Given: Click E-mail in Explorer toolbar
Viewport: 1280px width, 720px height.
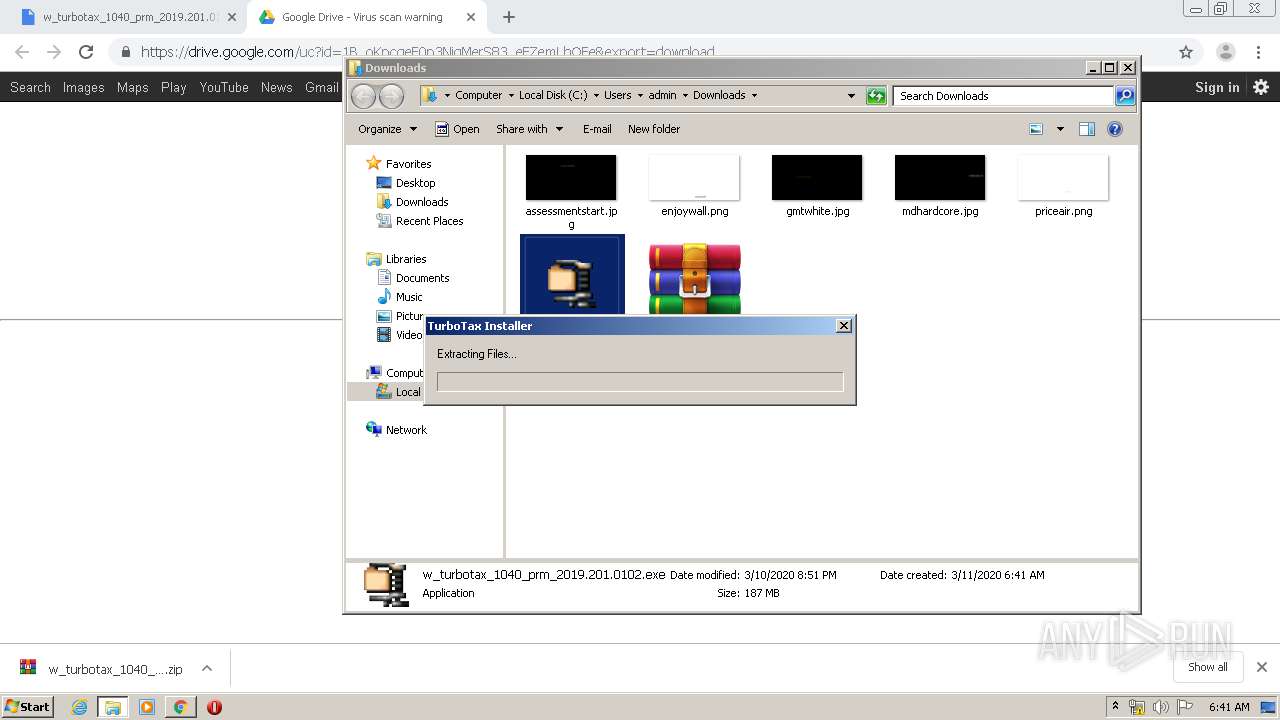Looking at the screenshot, I should point(597,129).
